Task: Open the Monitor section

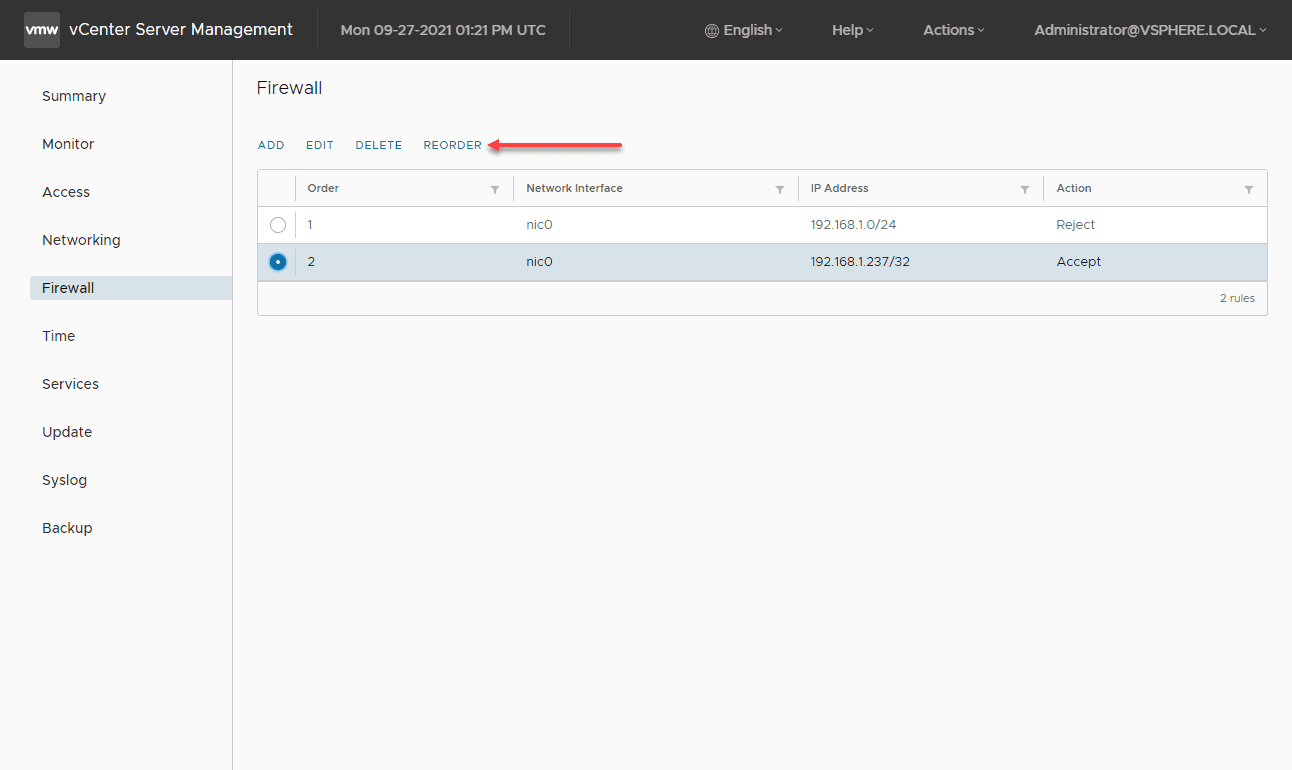Action: point(68,144)
